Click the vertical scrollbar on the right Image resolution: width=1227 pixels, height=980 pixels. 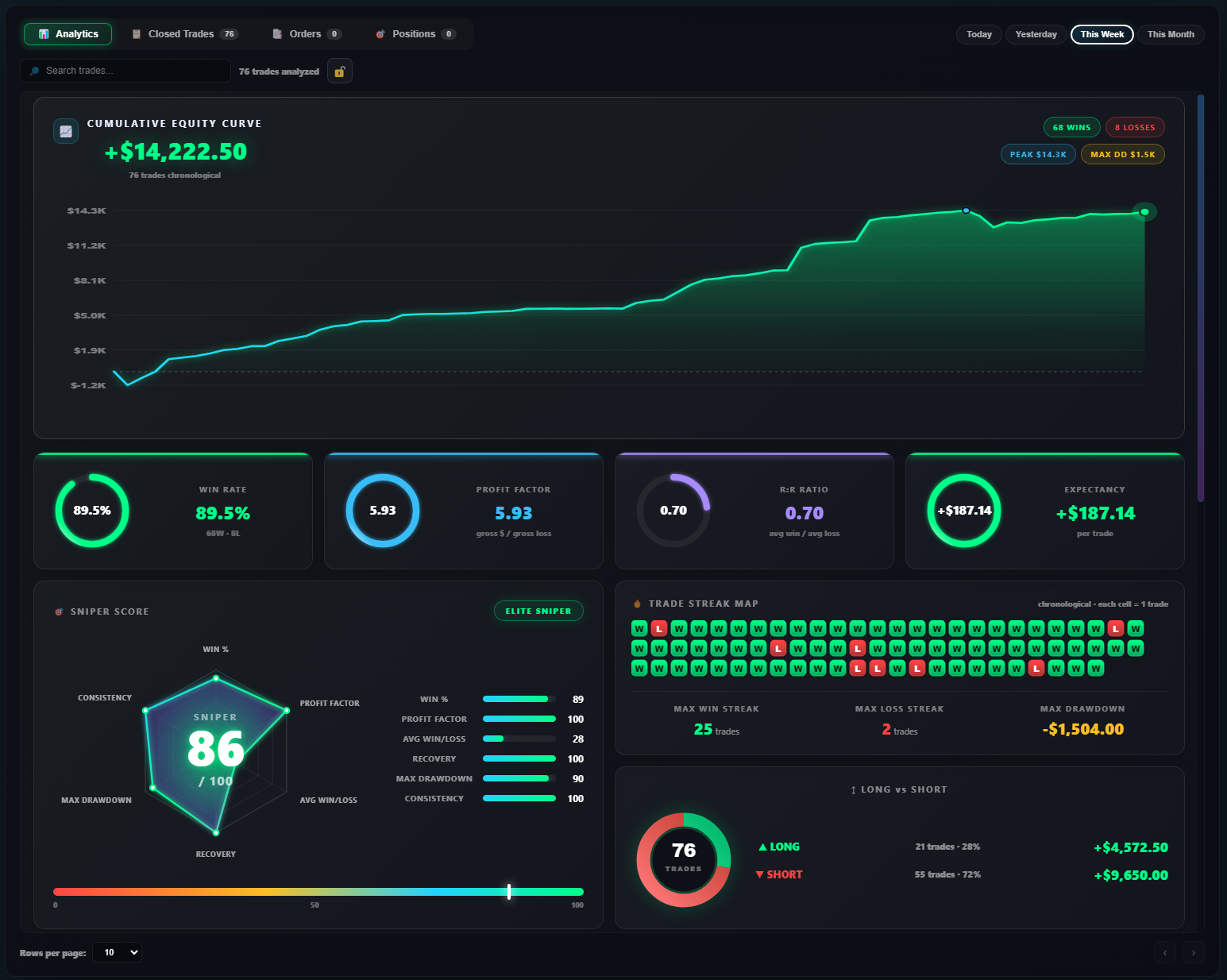coord(1201,298)
